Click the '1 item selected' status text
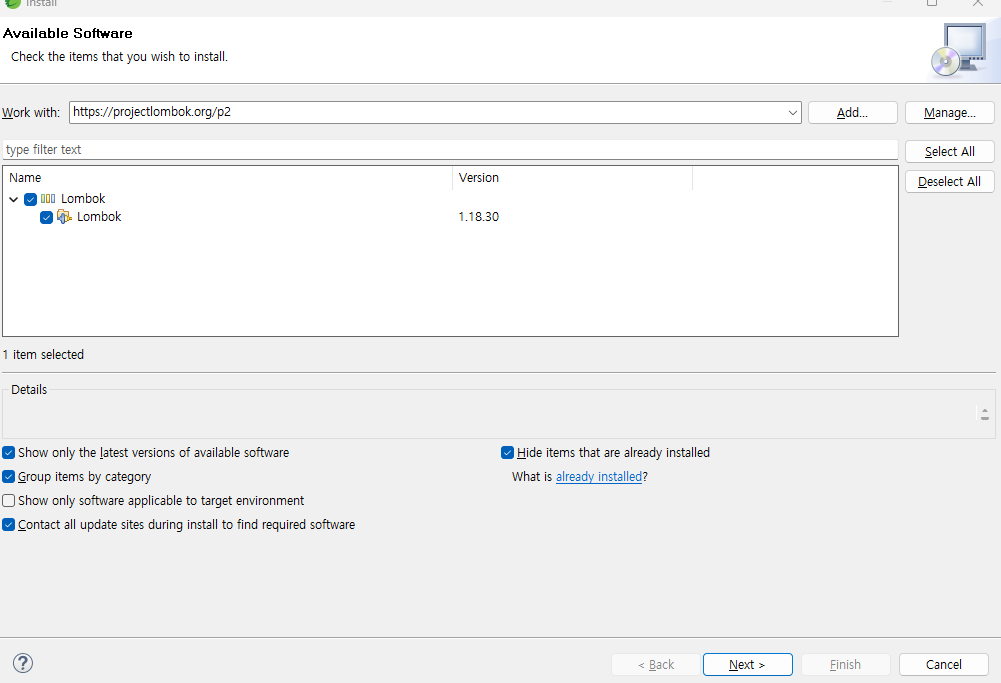 click(x=43, y=354)
